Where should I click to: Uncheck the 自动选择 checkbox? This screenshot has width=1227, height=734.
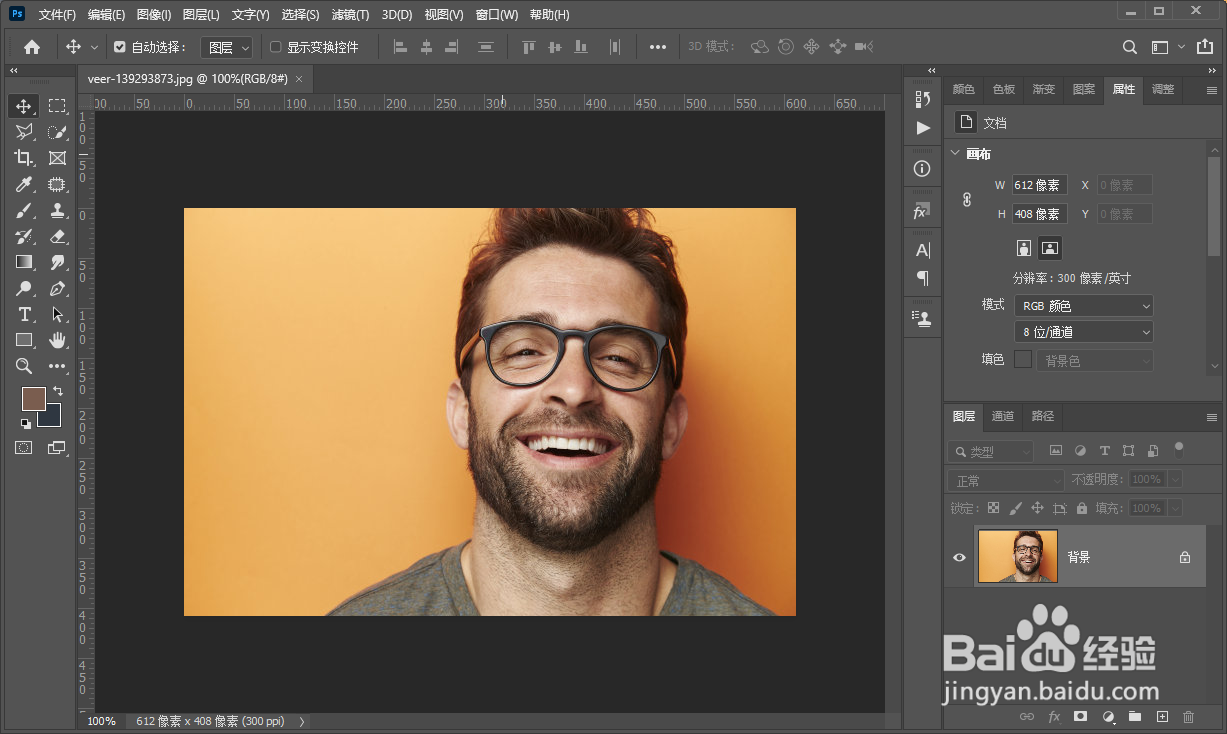(x=120, y=47)
